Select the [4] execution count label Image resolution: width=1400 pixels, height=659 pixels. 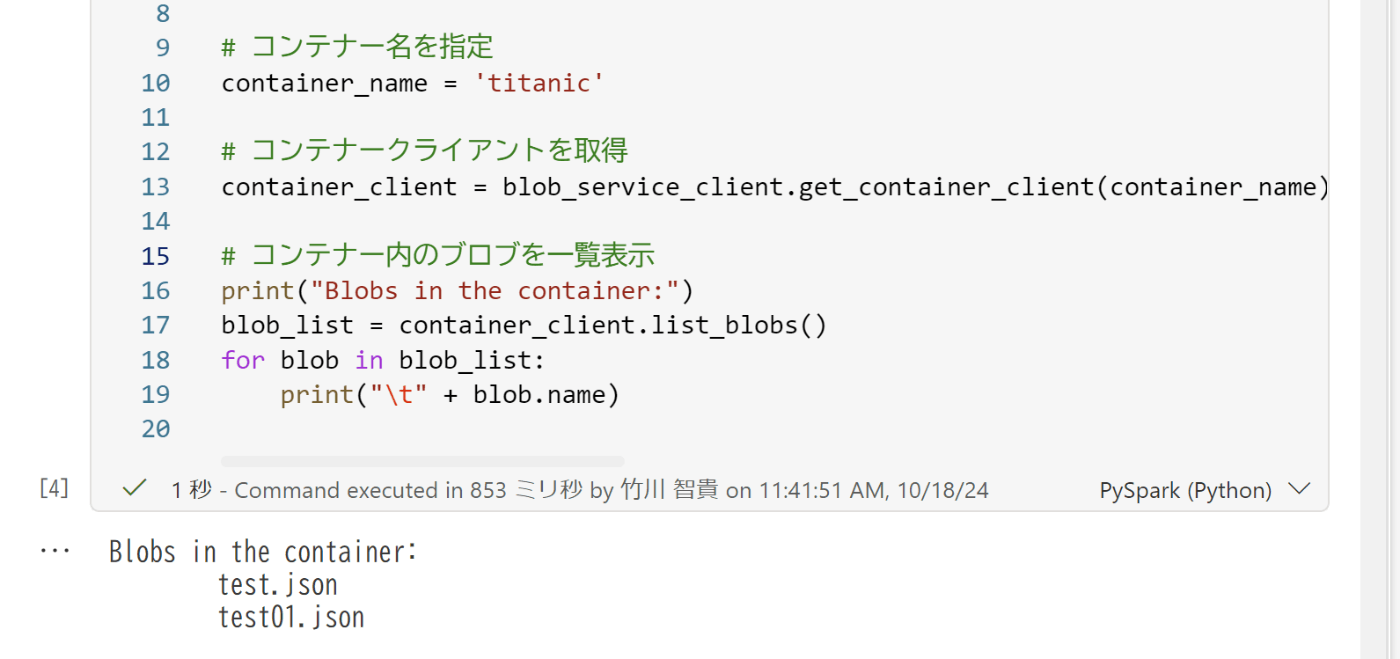click(54, 489)
